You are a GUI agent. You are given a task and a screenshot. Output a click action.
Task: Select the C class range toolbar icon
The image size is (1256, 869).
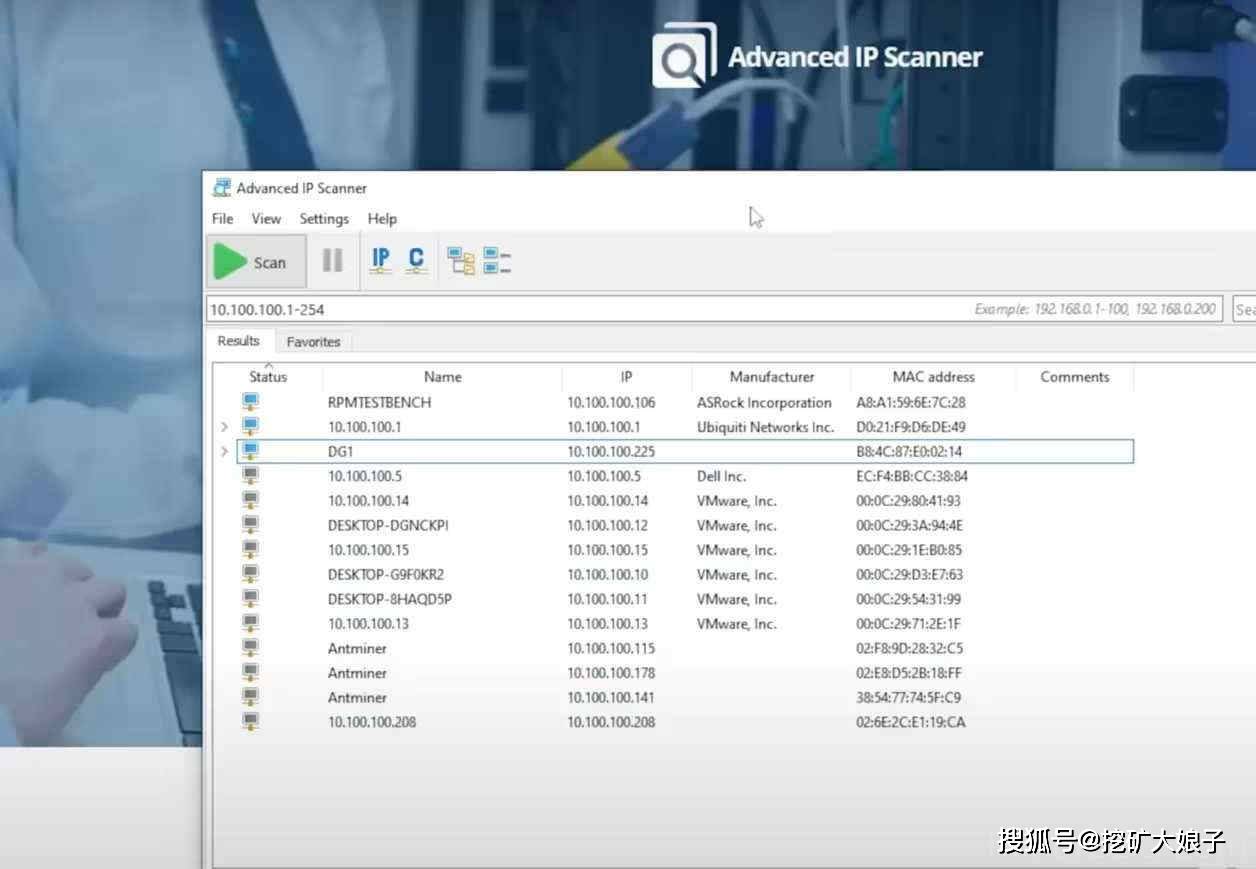click(x=415, y=259)
